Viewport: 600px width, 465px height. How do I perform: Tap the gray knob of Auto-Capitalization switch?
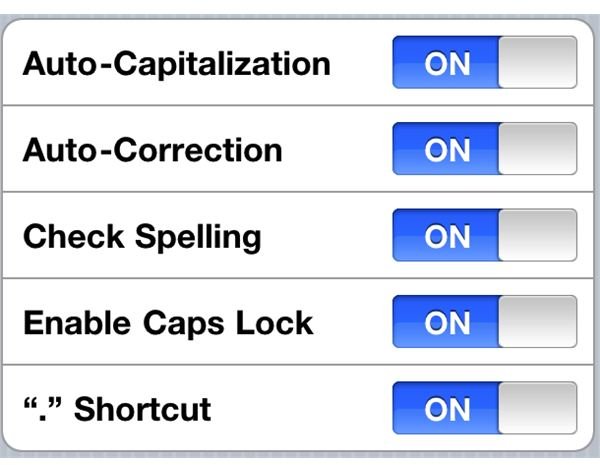click(538, 62)
